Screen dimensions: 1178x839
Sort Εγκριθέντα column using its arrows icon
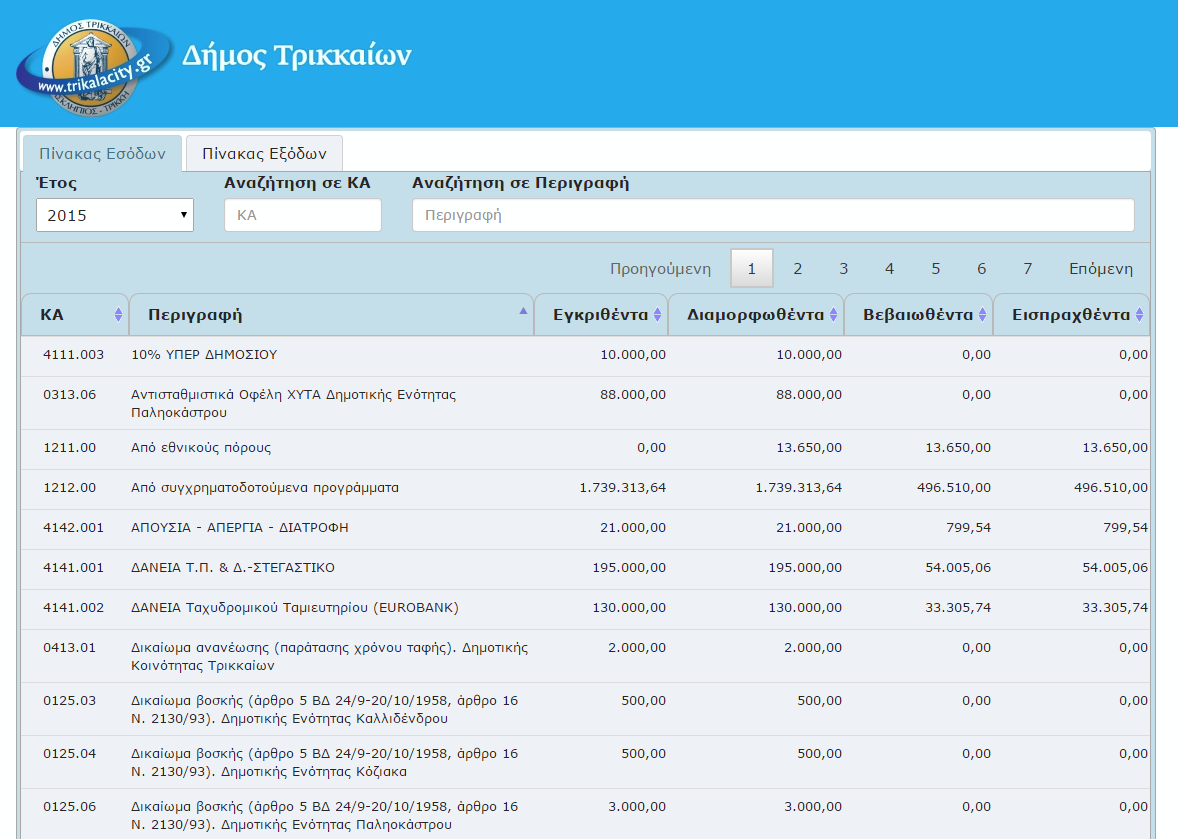coord(657,315)
